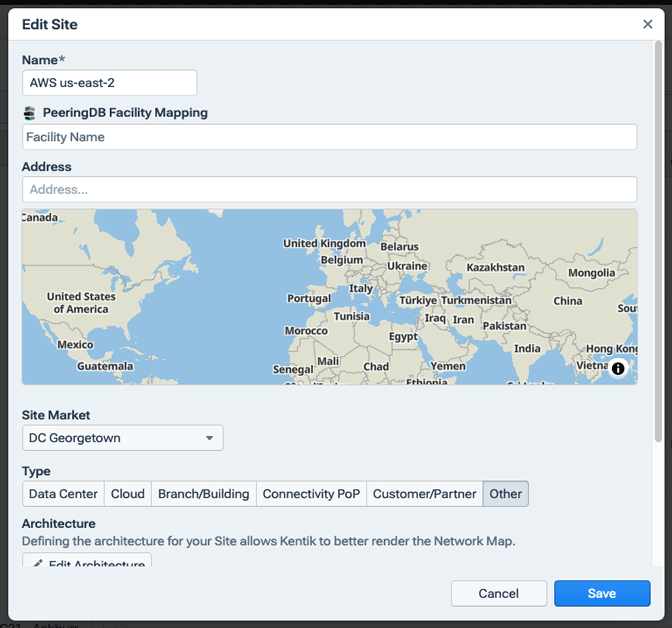Screen dimensions: 672x628
Task: Click Chad label on the map
Action: [x=376, y=367]
